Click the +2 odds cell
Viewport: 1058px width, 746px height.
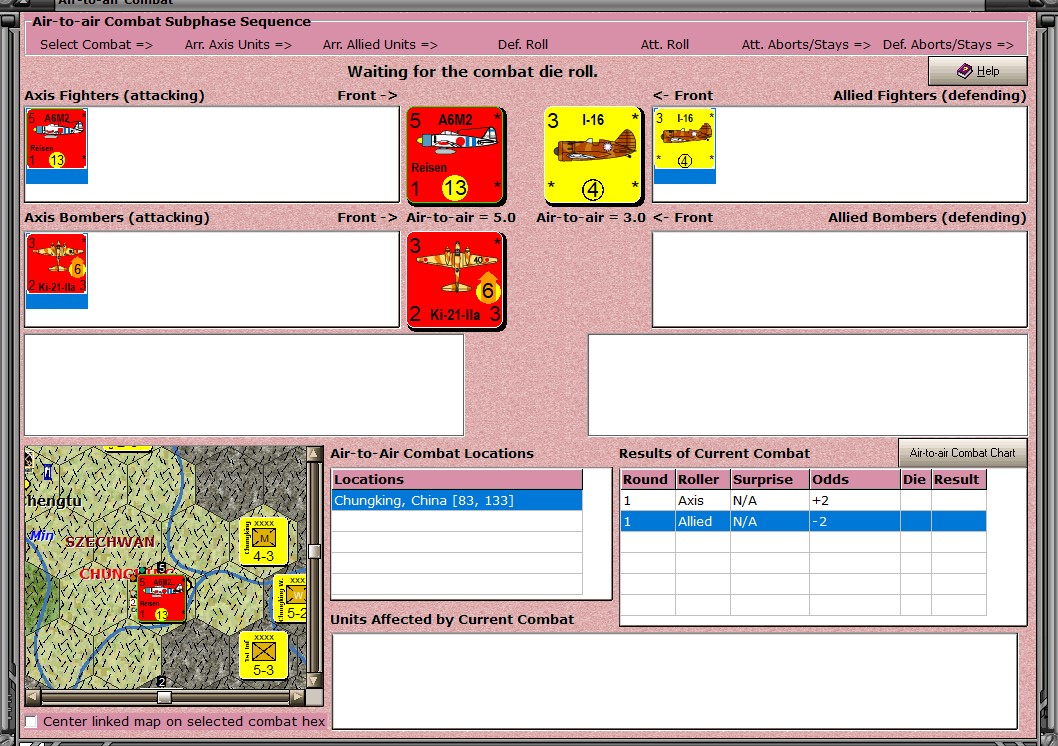click(854, 500)
